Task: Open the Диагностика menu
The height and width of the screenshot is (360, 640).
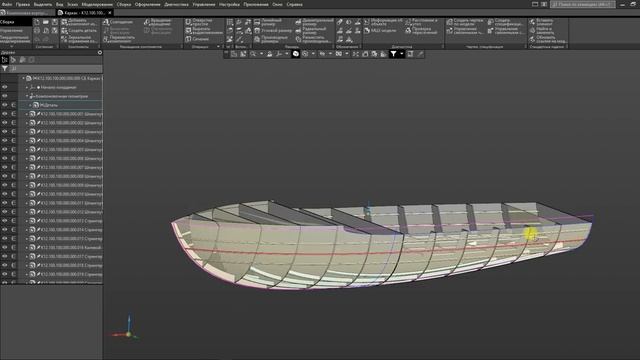Action: [x=176, y=4]
